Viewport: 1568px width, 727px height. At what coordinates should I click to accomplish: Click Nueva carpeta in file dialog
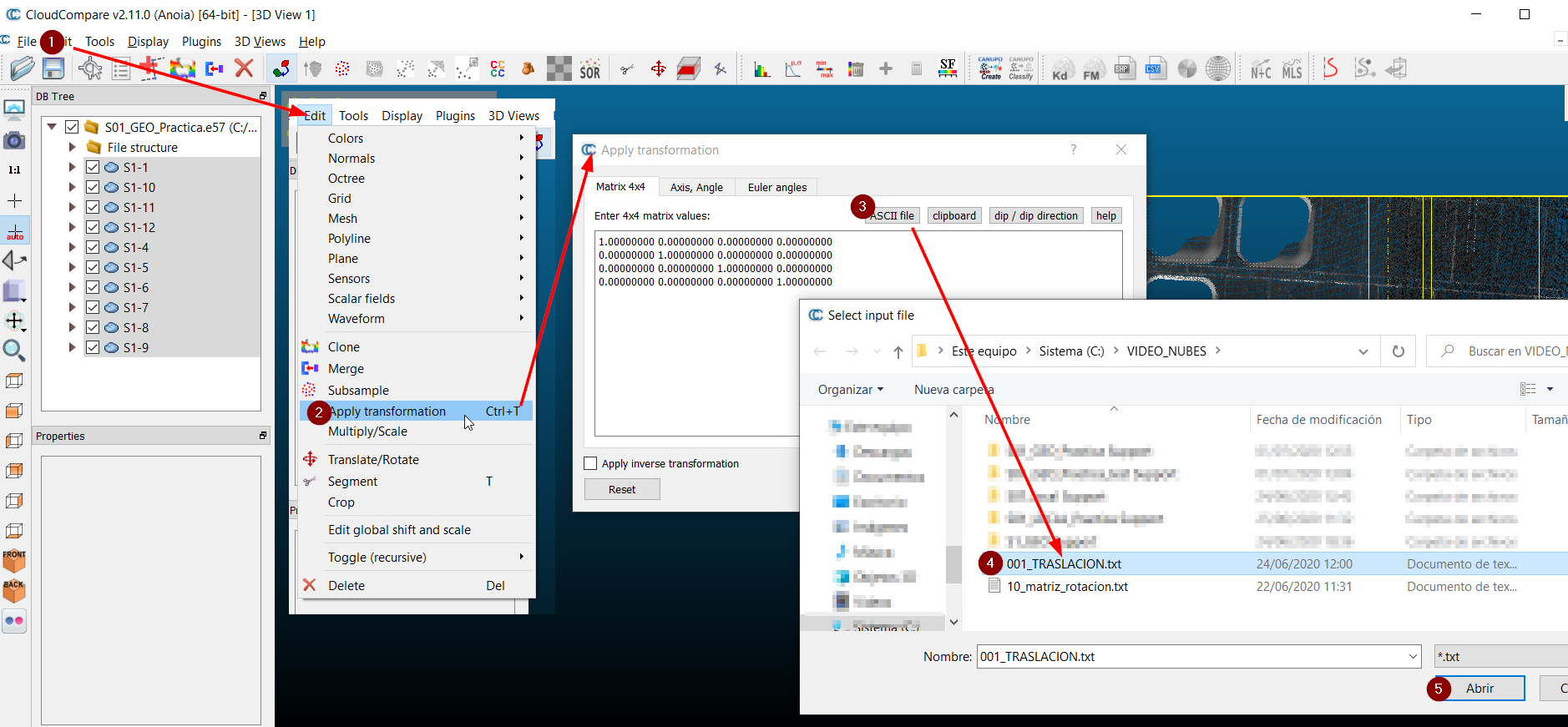[x=953, y=390]
